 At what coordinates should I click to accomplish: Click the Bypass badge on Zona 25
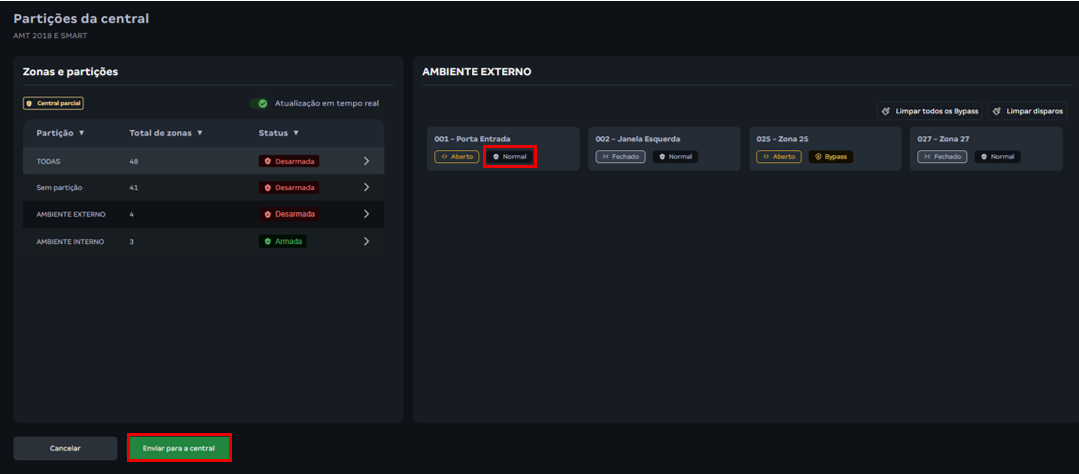click(829, 157)
